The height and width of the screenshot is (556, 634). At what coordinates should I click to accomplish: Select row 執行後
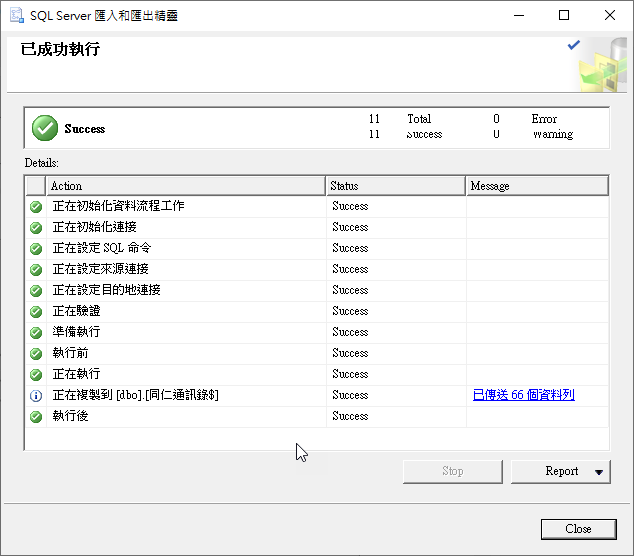pyautogui.click(x=317, y=417)
